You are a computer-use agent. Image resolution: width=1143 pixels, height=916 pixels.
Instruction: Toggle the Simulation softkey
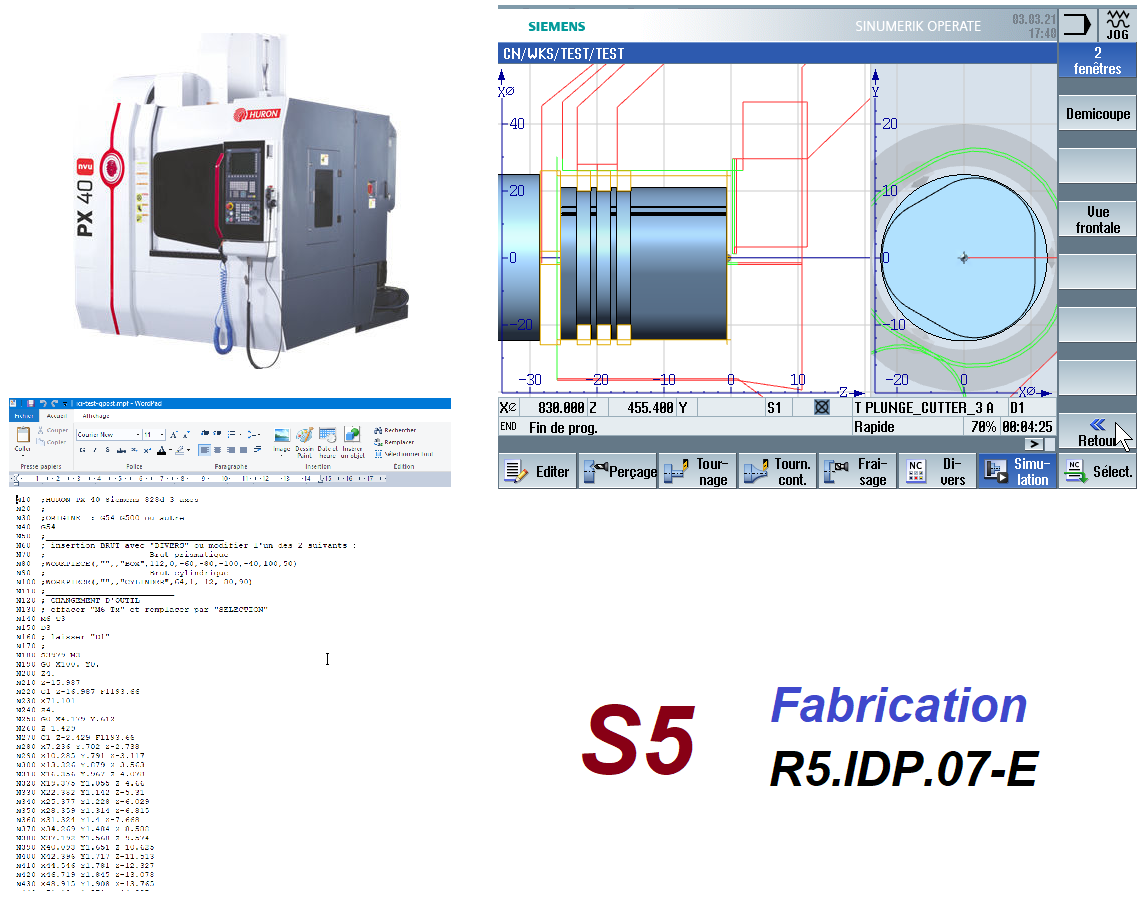(1018, 472)
